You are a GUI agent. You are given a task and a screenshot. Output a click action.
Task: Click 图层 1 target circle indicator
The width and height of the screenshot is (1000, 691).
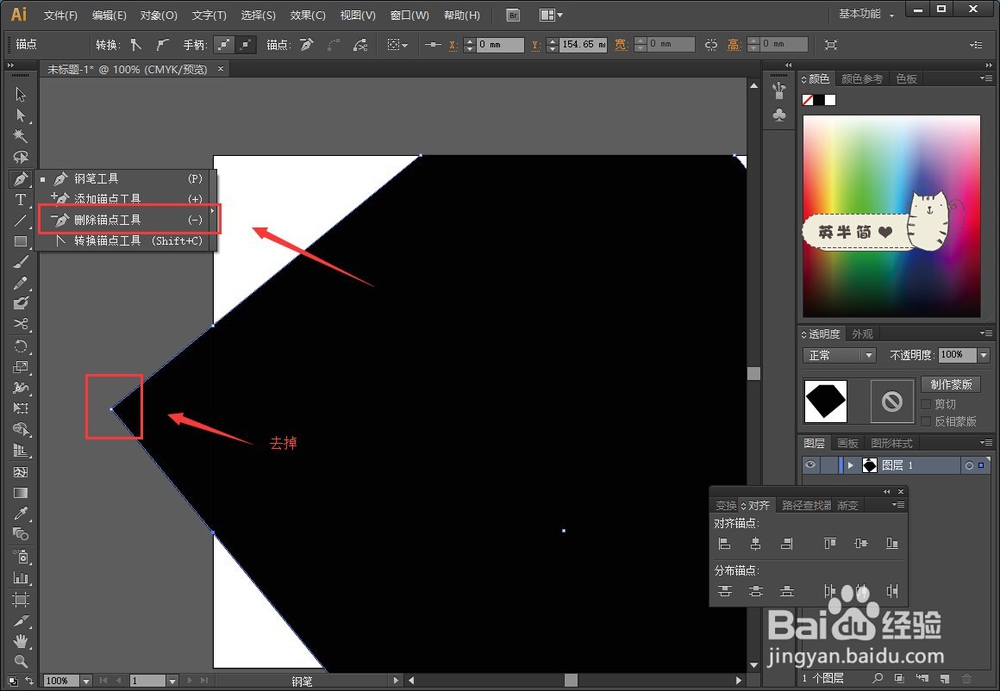coord(969,466)
